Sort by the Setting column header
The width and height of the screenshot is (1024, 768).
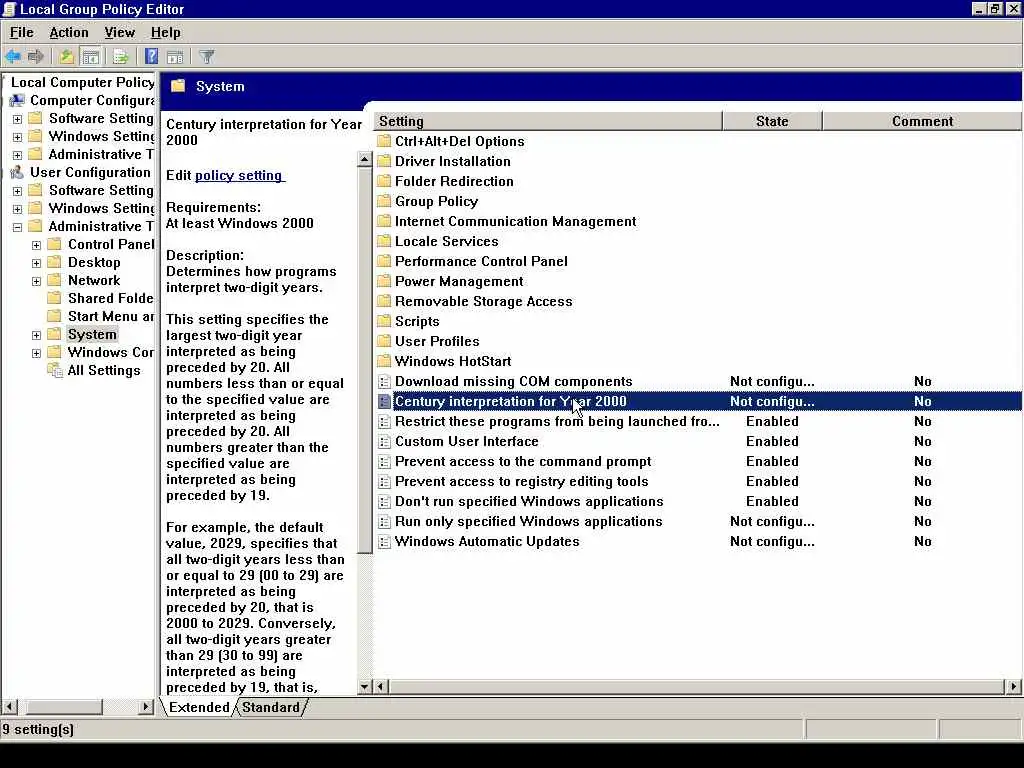[x=549, y=121]
